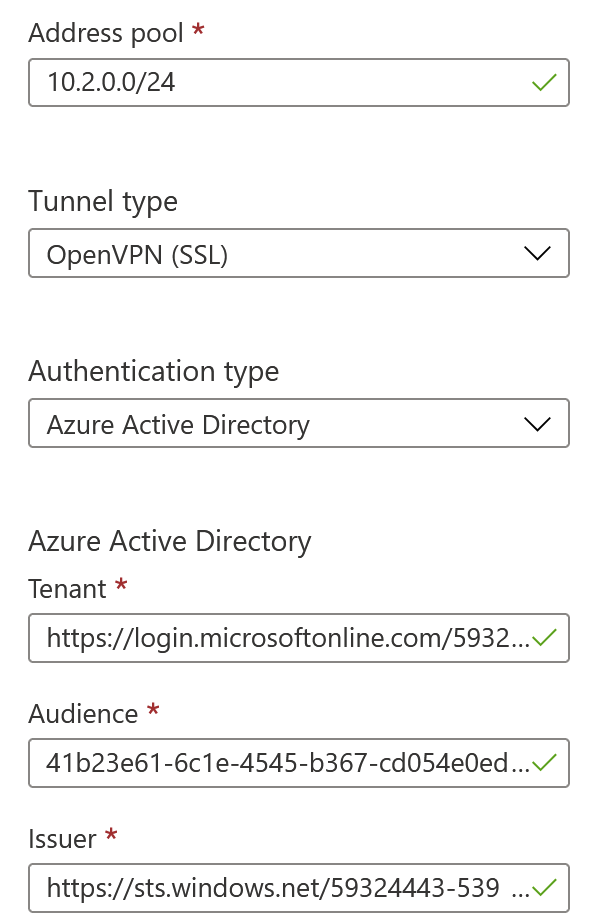Click the green checkmark in Address pool field
Image resolution: width=591 pixels, height=921 pixels.
pos(544,82)
